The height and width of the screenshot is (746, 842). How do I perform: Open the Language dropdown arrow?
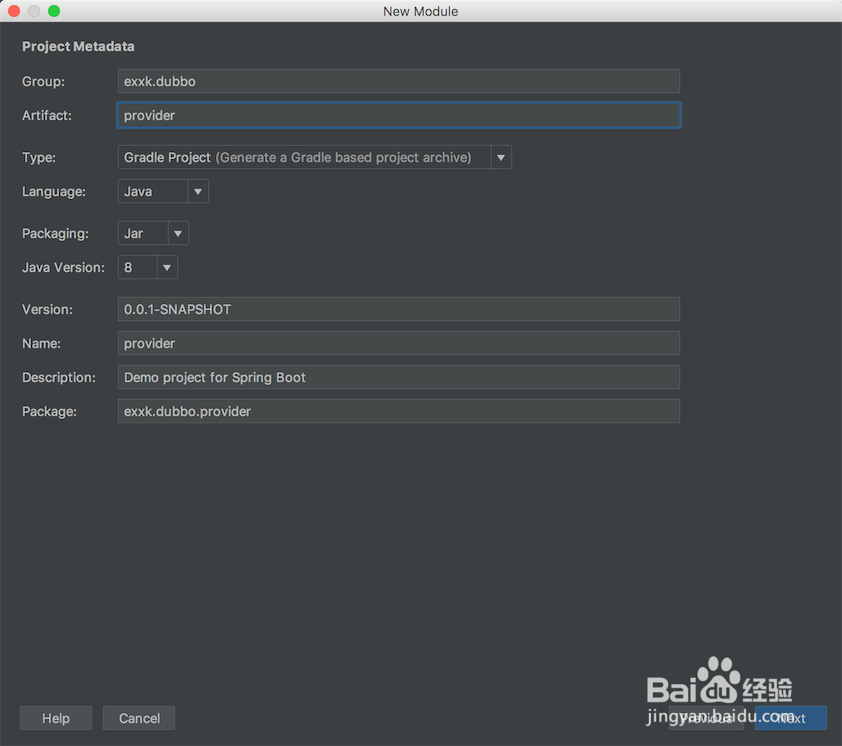[x=198, y=191]
